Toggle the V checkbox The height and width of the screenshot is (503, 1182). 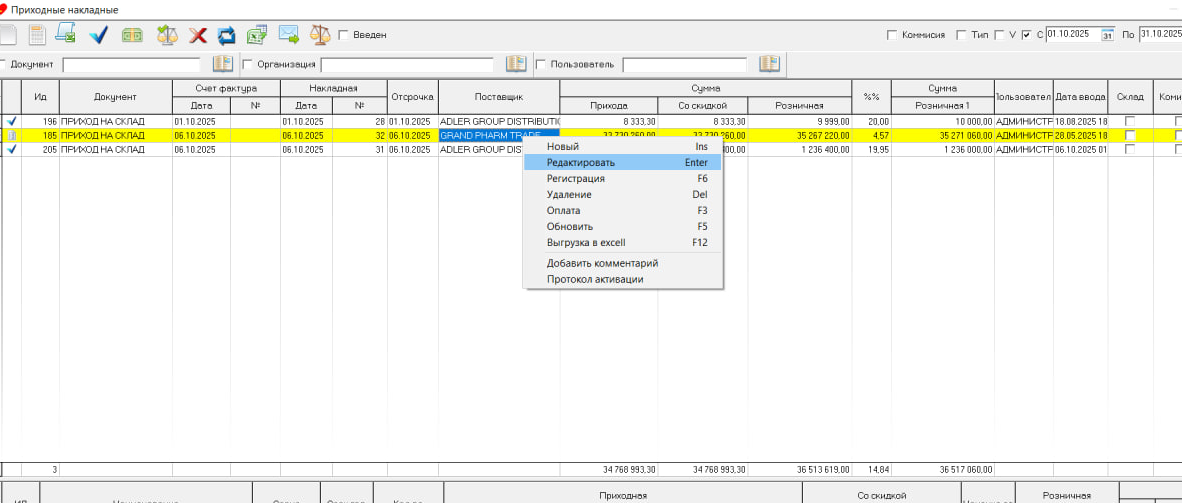pos(999,35)
